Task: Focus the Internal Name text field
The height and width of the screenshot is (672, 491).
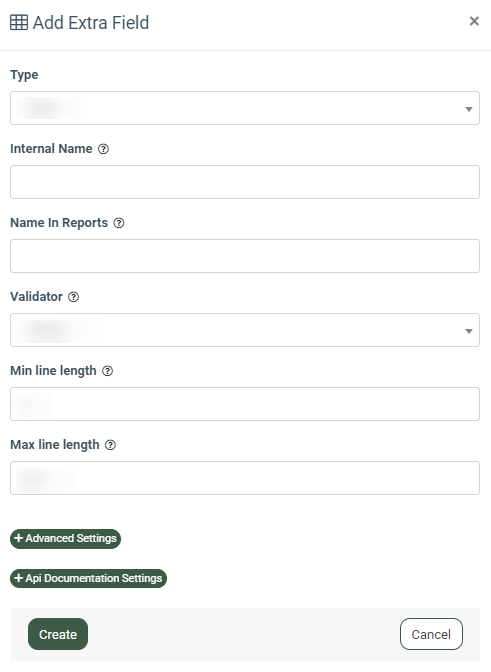Action: 245,182
